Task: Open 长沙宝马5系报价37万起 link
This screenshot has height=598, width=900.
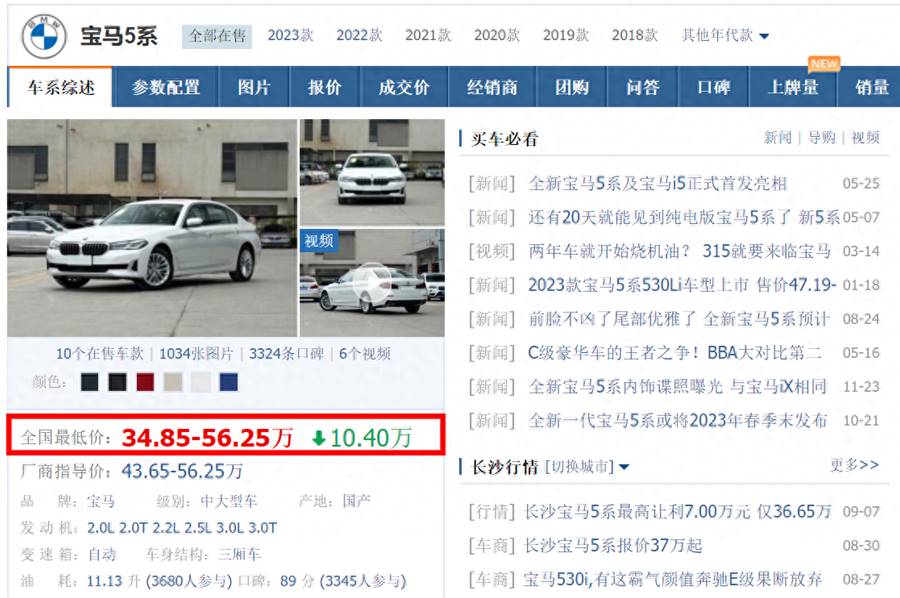Action: 612,545
